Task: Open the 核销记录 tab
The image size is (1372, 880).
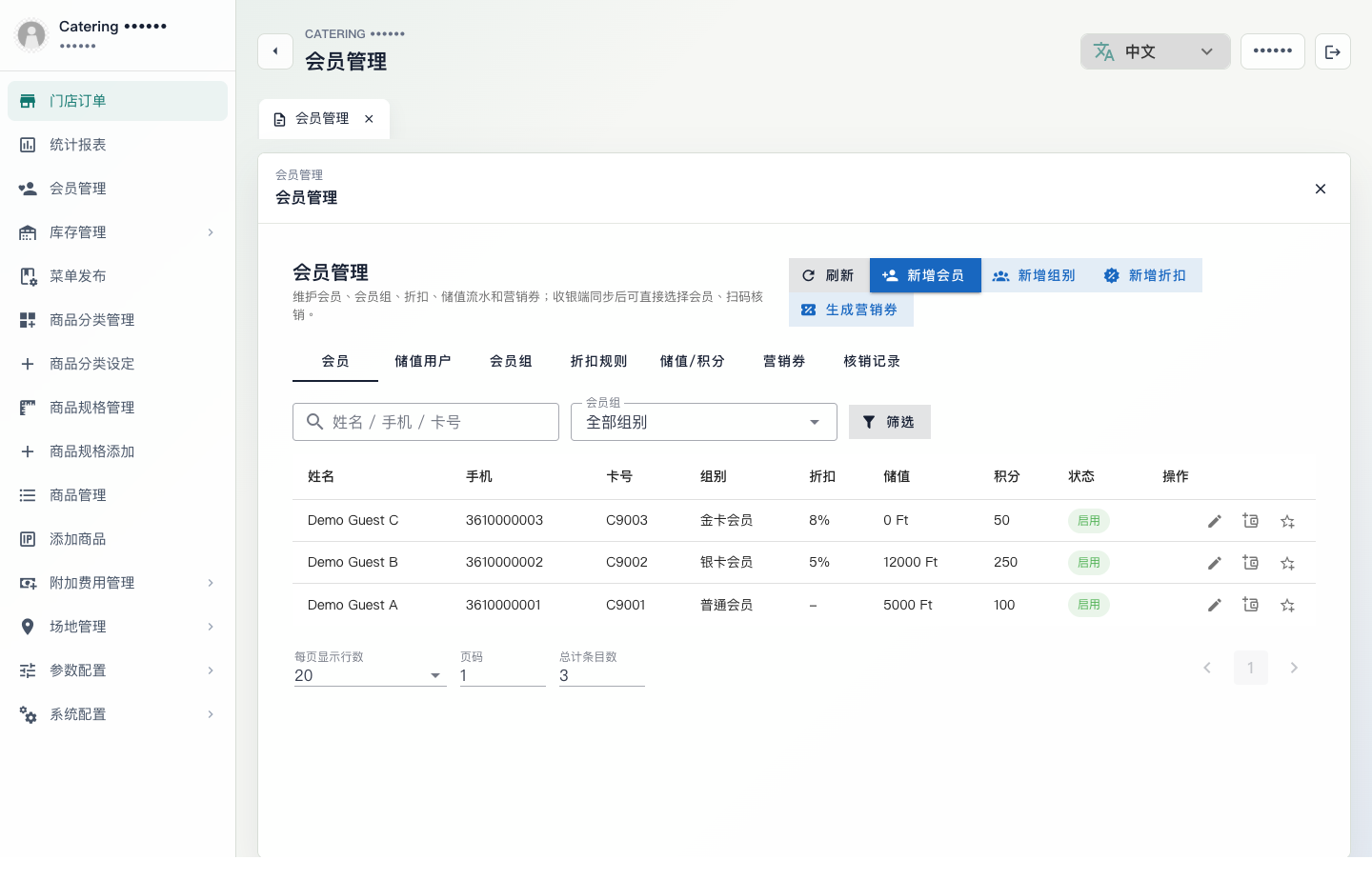Action: (872, 362)
